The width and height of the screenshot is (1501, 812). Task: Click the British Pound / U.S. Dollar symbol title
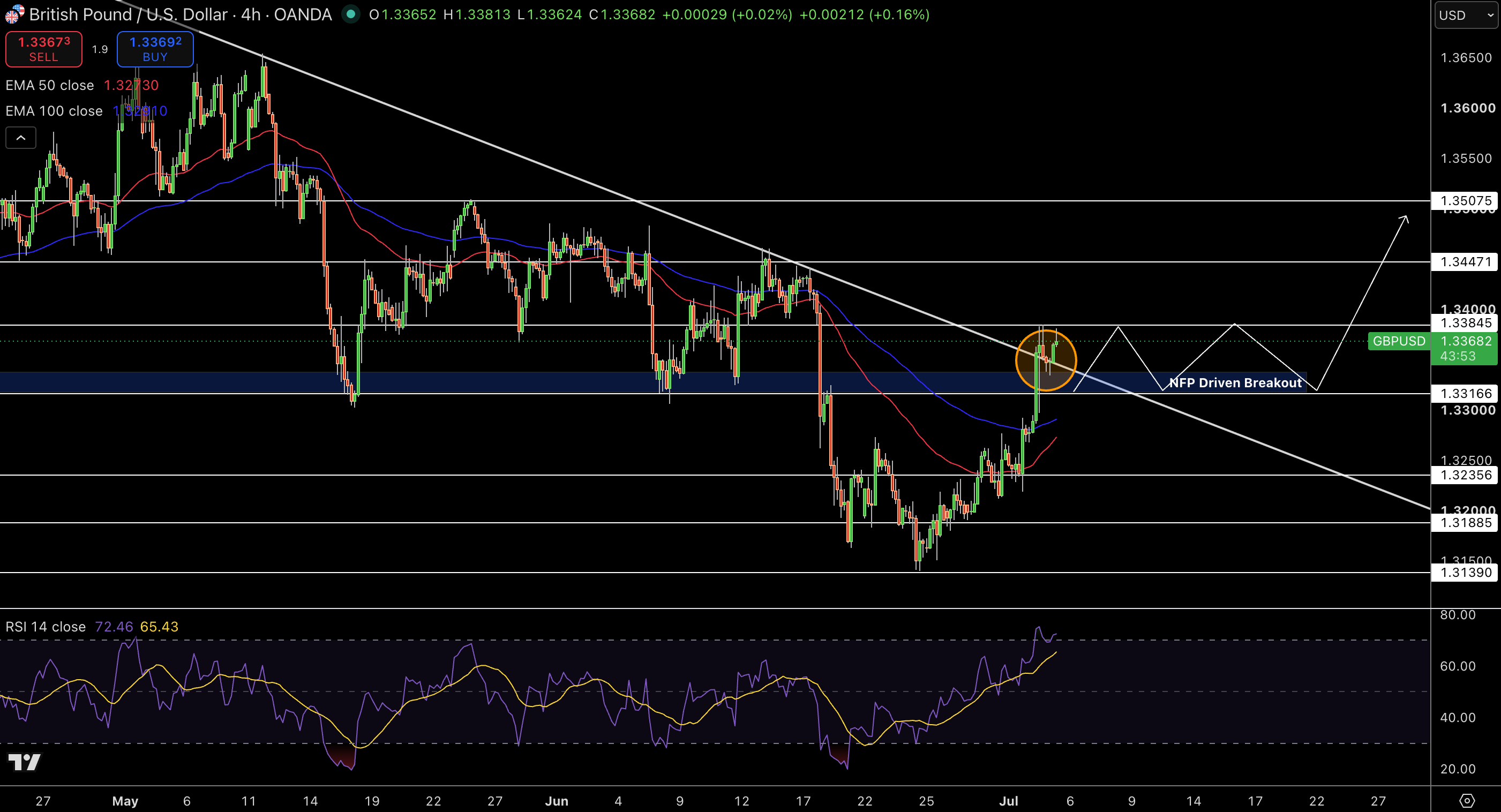[181, 14]
